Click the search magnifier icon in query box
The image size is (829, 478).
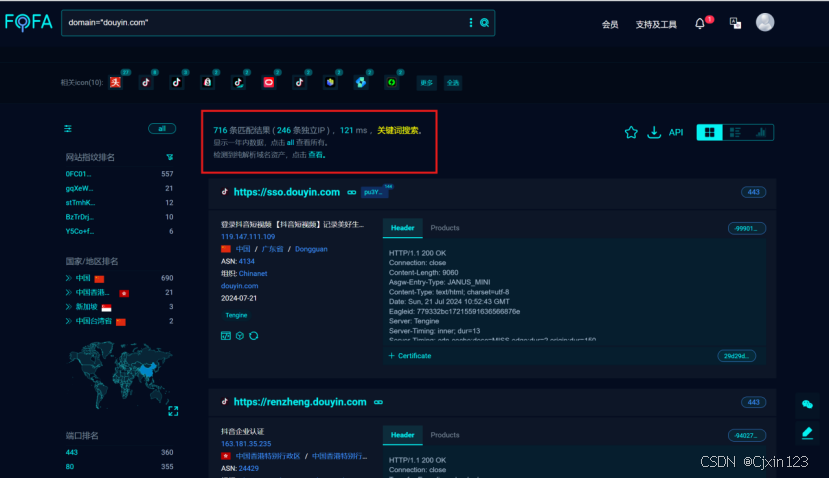coord(484,23)
